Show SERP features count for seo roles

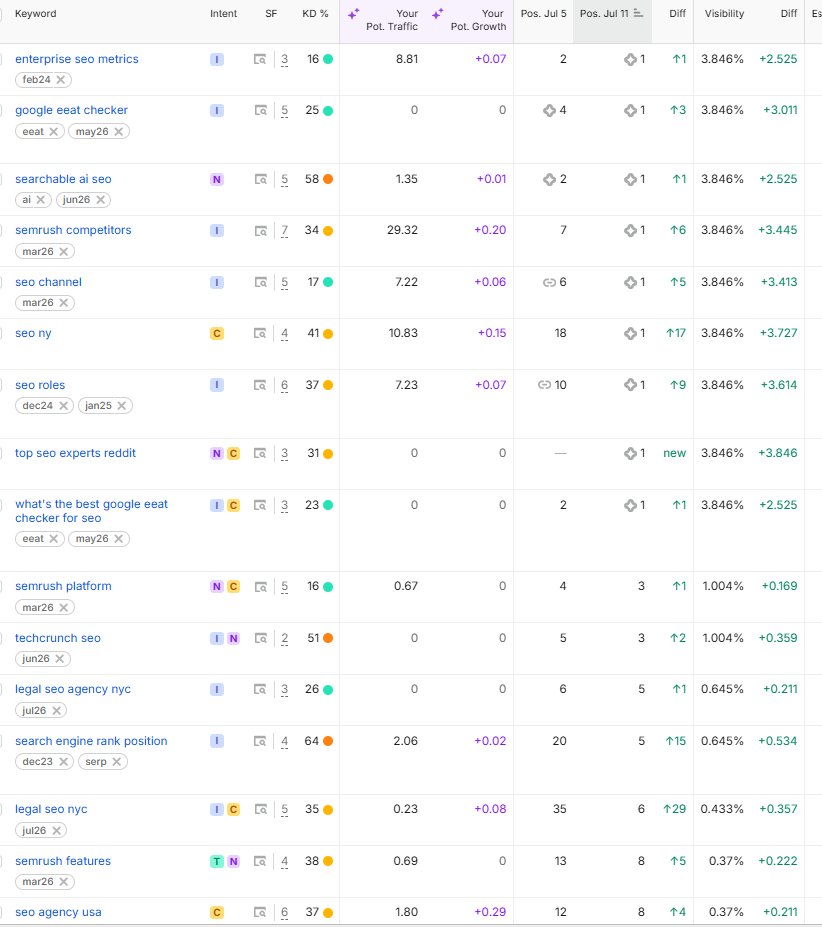pos(284,385)
